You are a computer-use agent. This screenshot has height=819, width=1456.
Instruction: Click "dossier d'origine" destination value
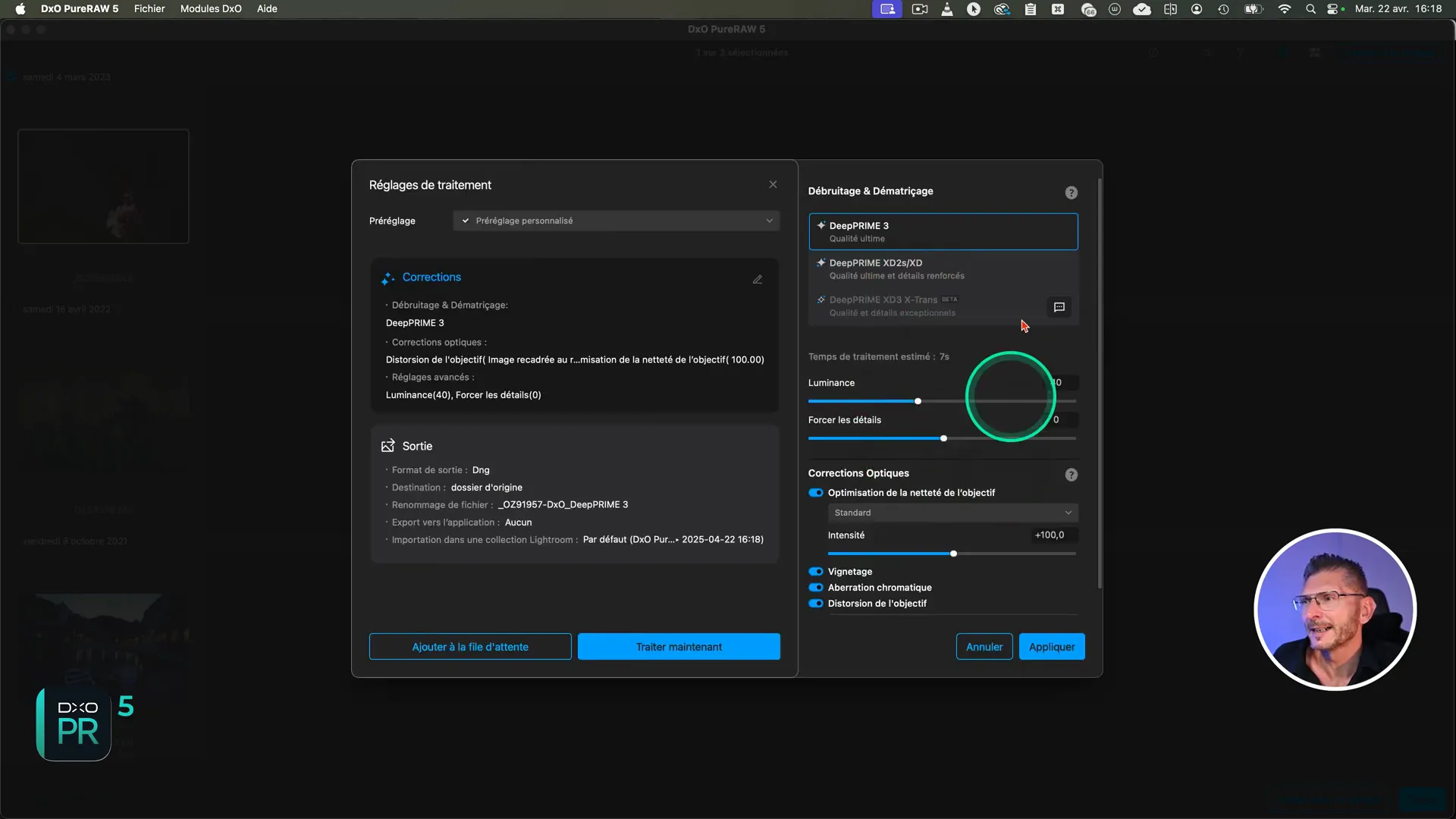[x=486, y=488]
